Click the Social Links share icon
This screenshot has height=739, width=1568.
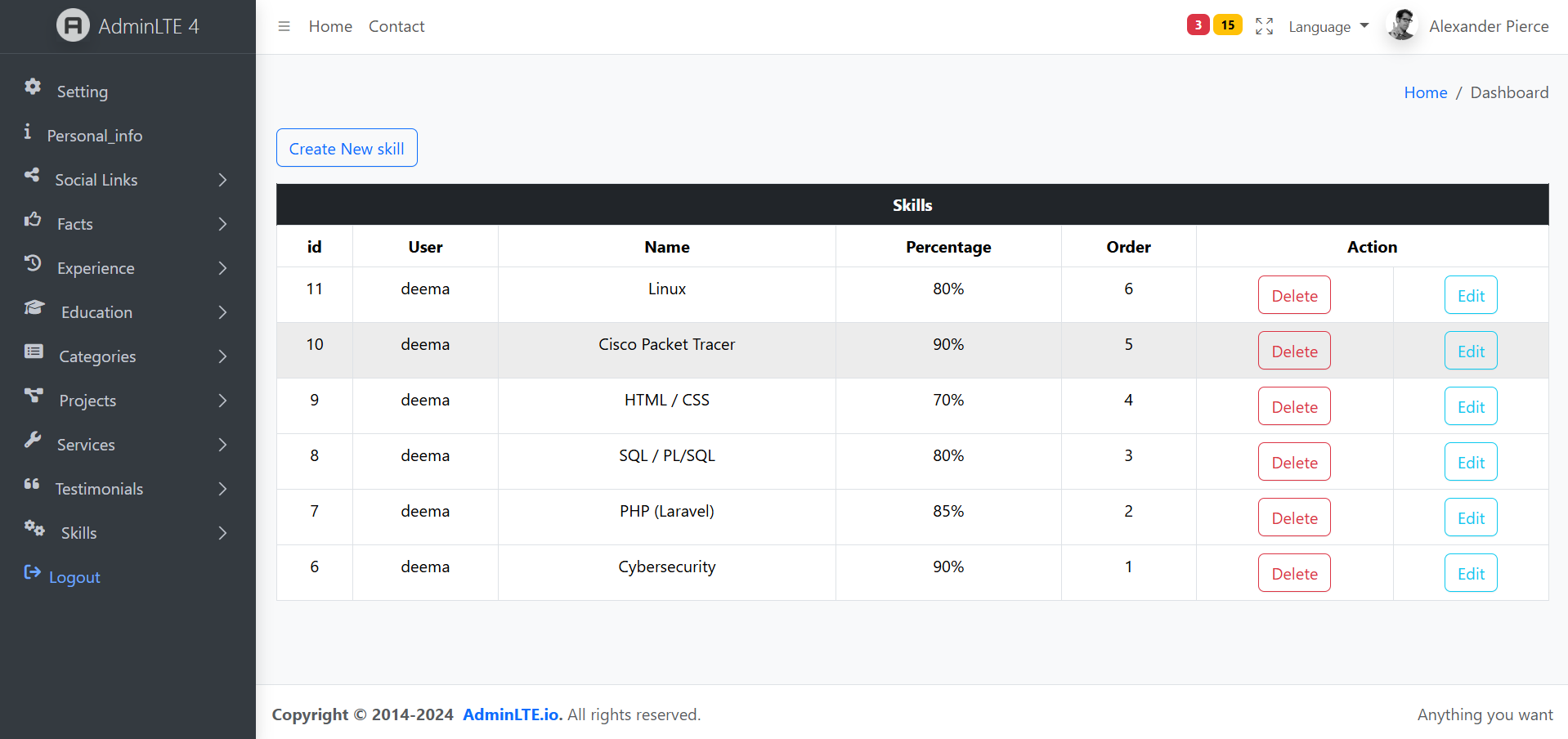point(32,174)
